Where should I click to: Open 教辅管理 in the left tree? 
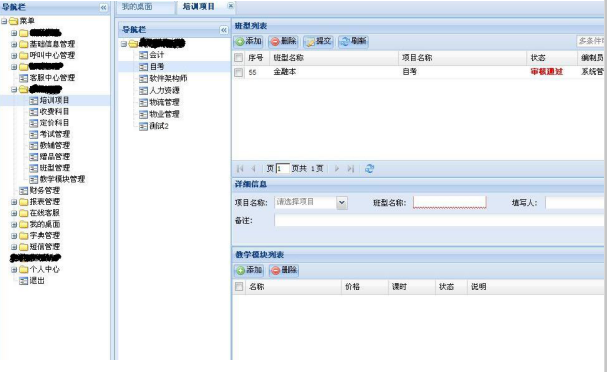[x=55, y=145]
